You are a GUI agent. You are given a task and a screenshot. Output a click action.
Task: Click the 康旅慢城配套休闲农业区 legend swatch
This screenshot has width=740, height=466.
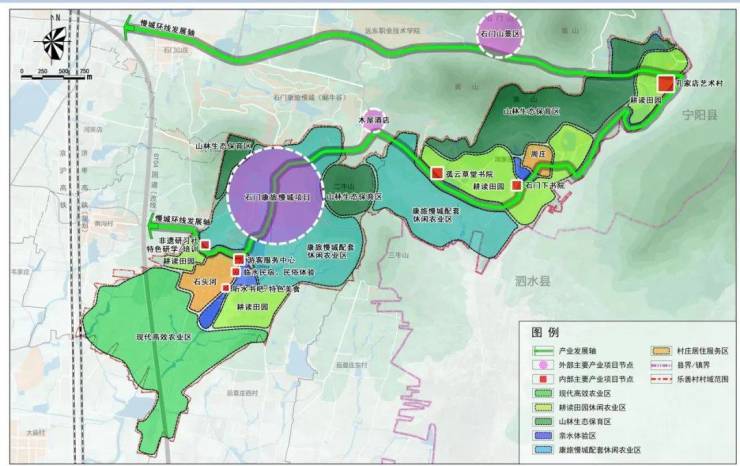tap(543, 450)
